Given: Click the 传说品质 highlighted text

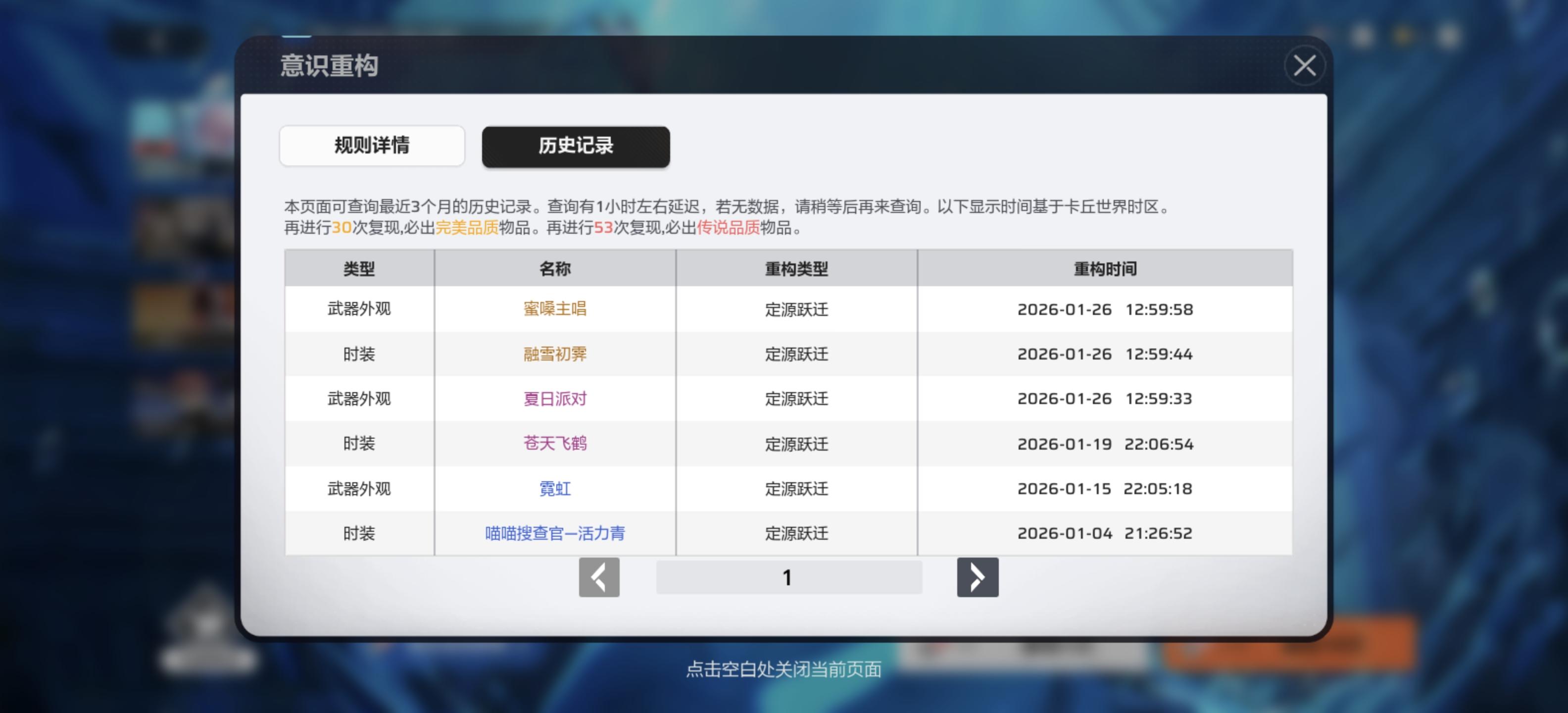Looking at the screenshot, I should point(728,228).
